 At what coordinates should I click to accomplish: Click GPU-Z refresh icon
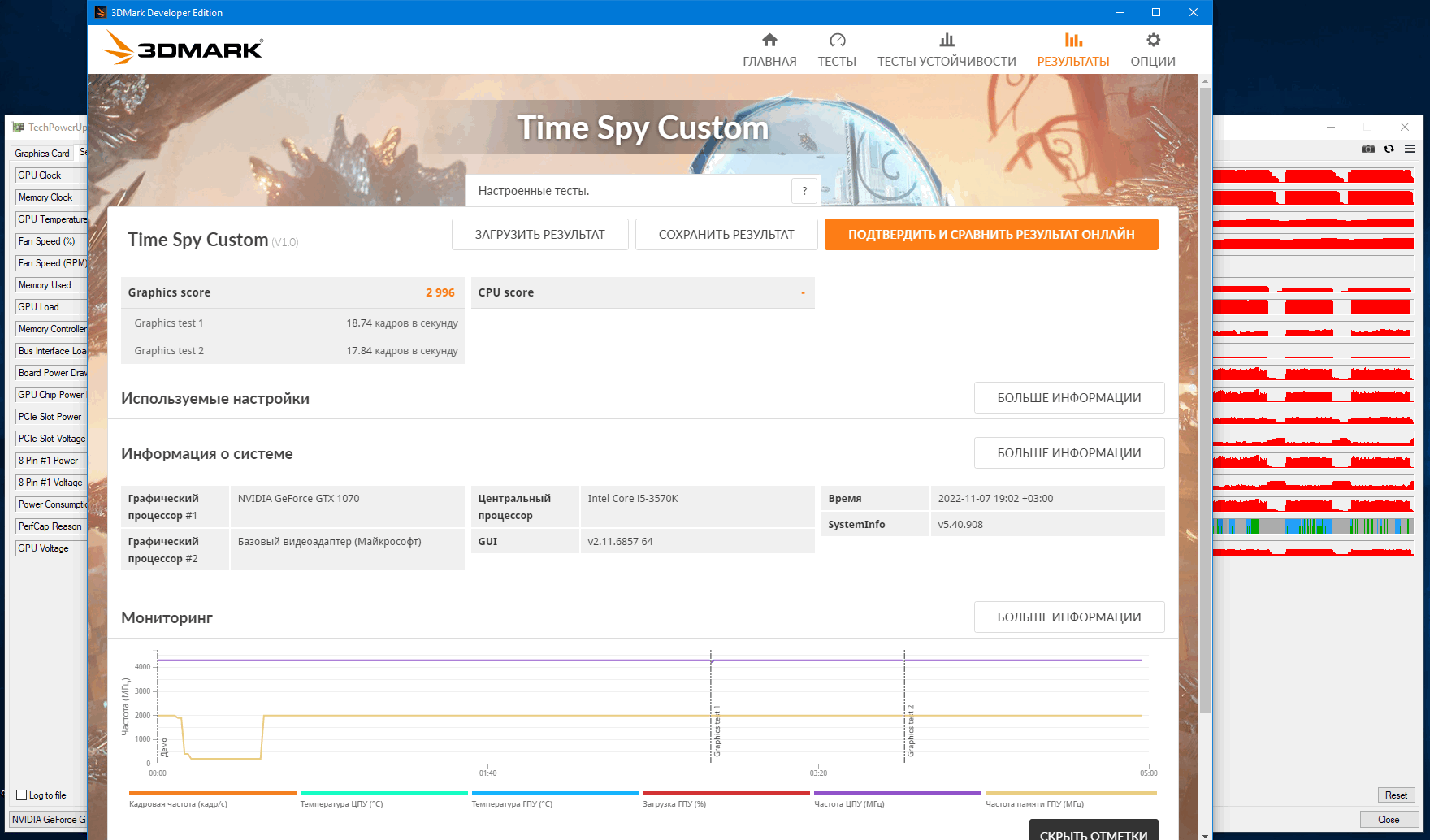point(1389,149)
